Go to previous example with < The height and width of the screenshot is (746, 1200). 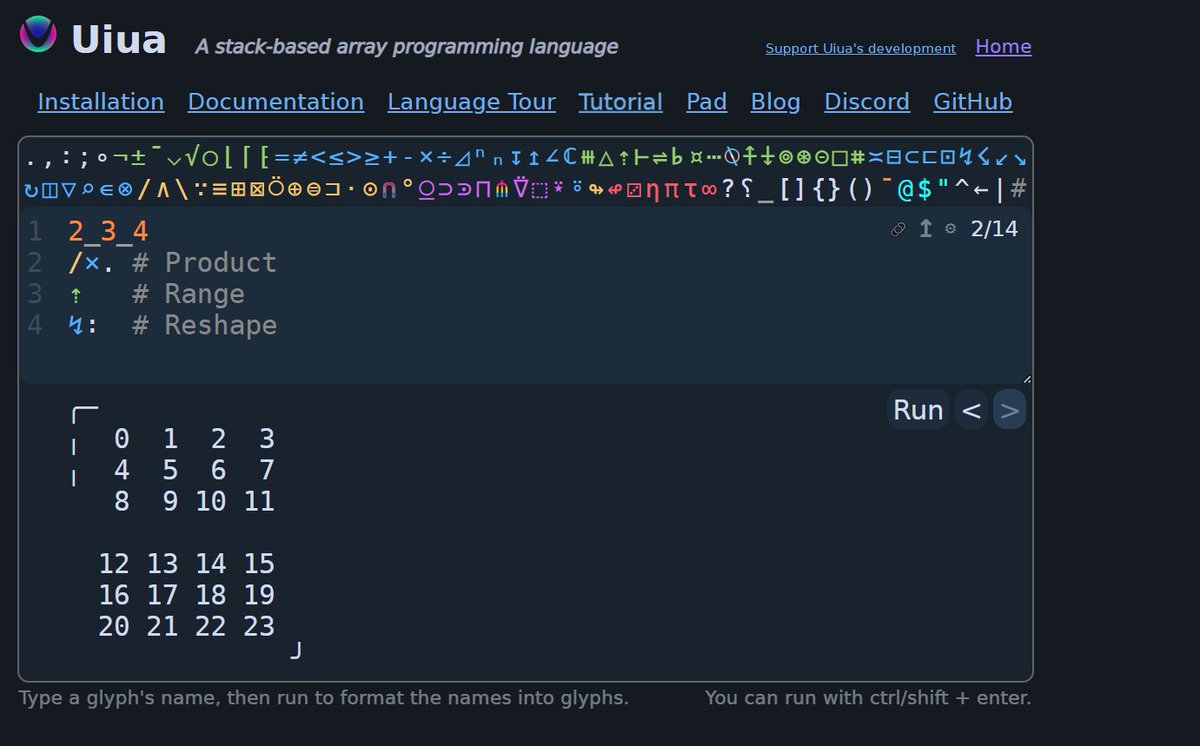(971, 410)
